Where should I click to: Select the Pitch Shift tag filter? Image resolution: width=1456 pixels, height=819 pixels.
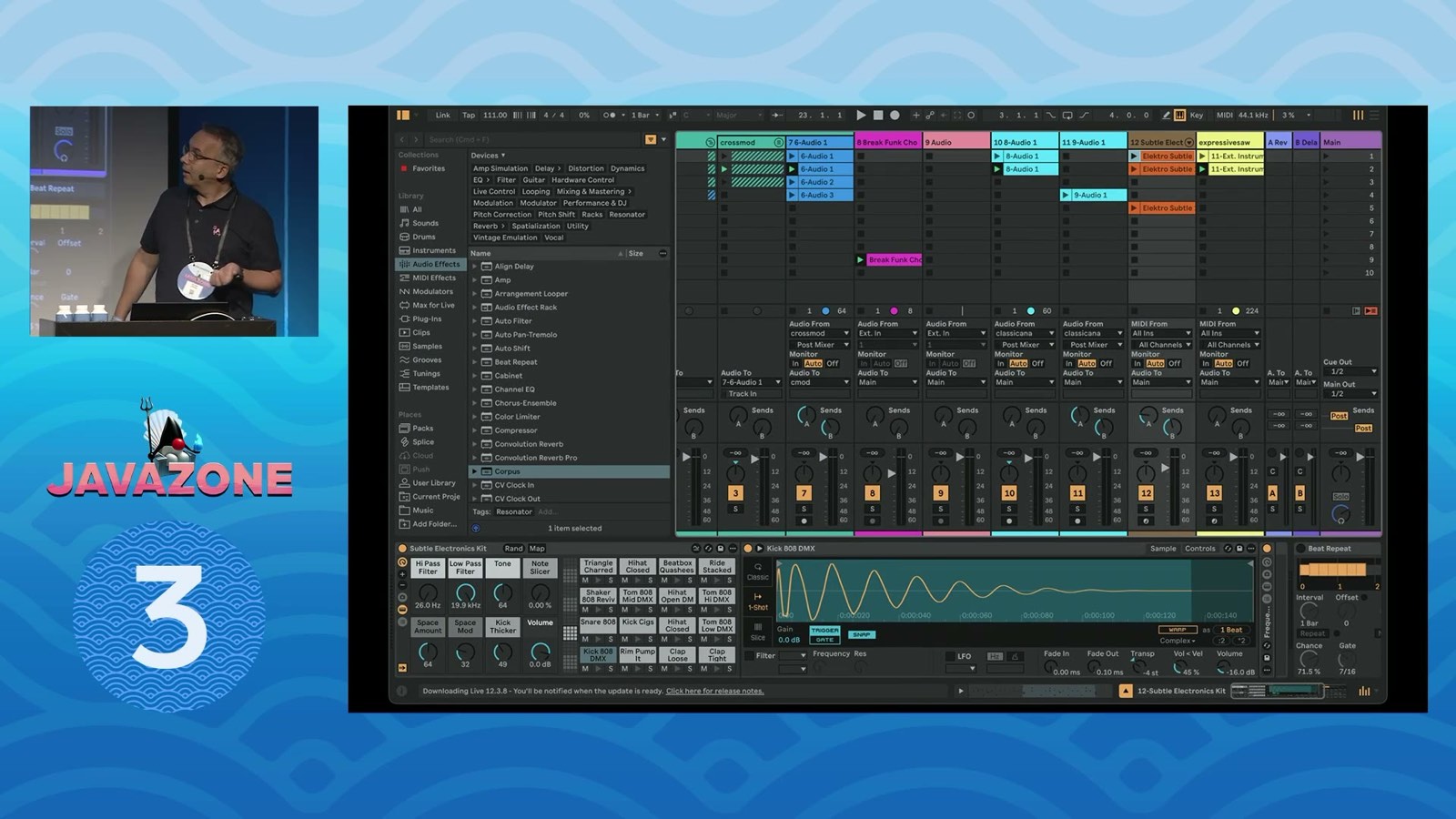point(556,215)
